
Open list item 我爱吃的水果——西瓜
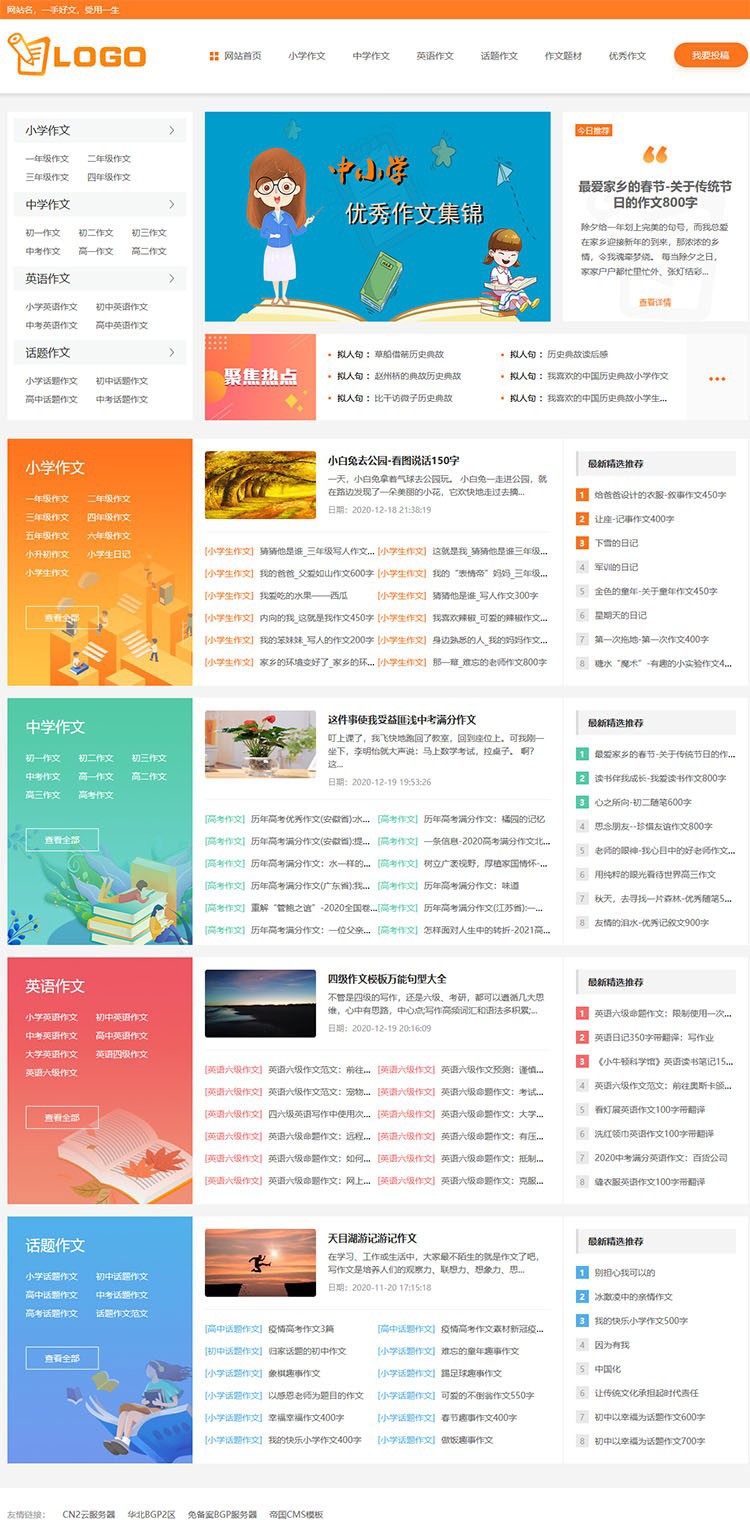(x=303, y=595)
